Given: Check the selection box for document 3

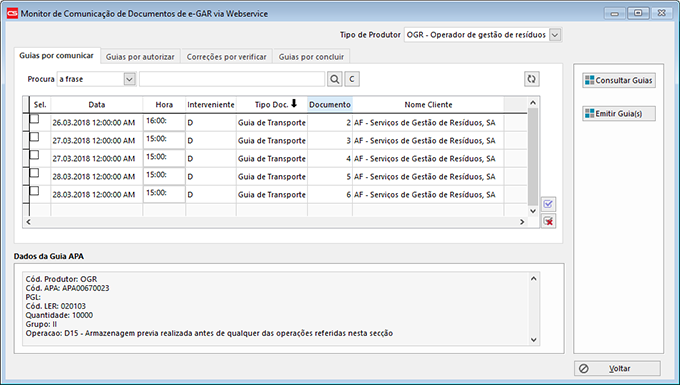Looking at the screenshot, I should tap(34, 137).
